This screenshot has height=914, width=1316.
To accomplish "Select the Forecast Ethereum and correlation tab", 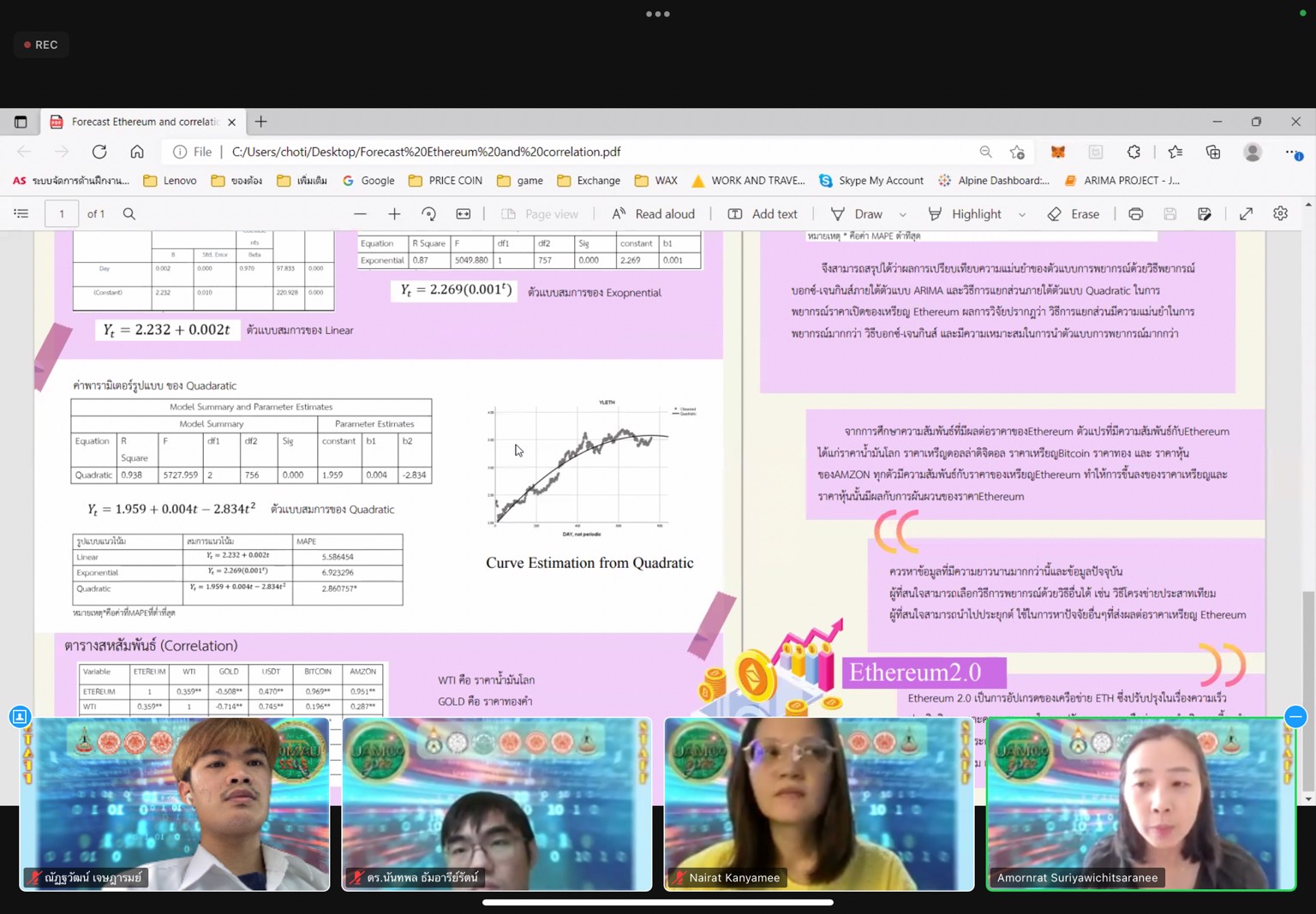I will tap(144, 122).
